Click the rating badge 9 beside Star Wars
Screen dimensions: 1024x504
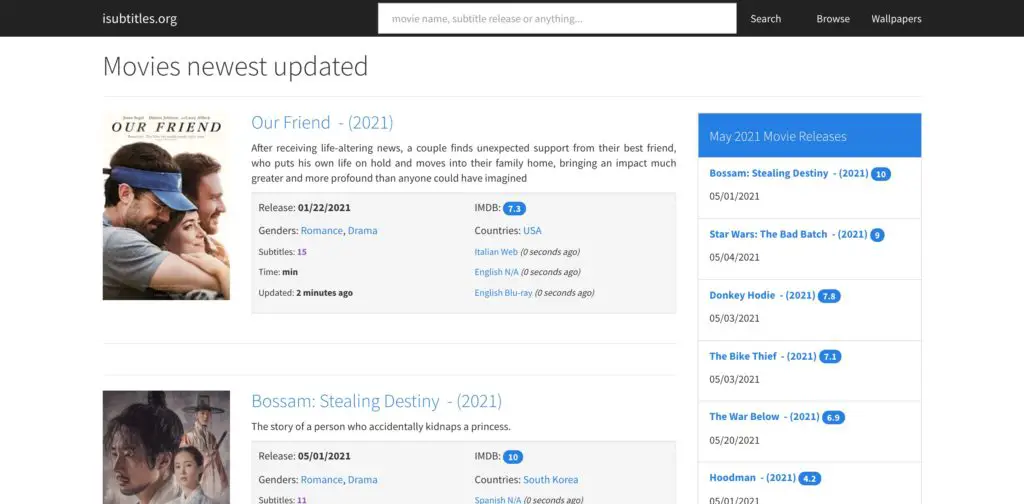coord(877,235)
